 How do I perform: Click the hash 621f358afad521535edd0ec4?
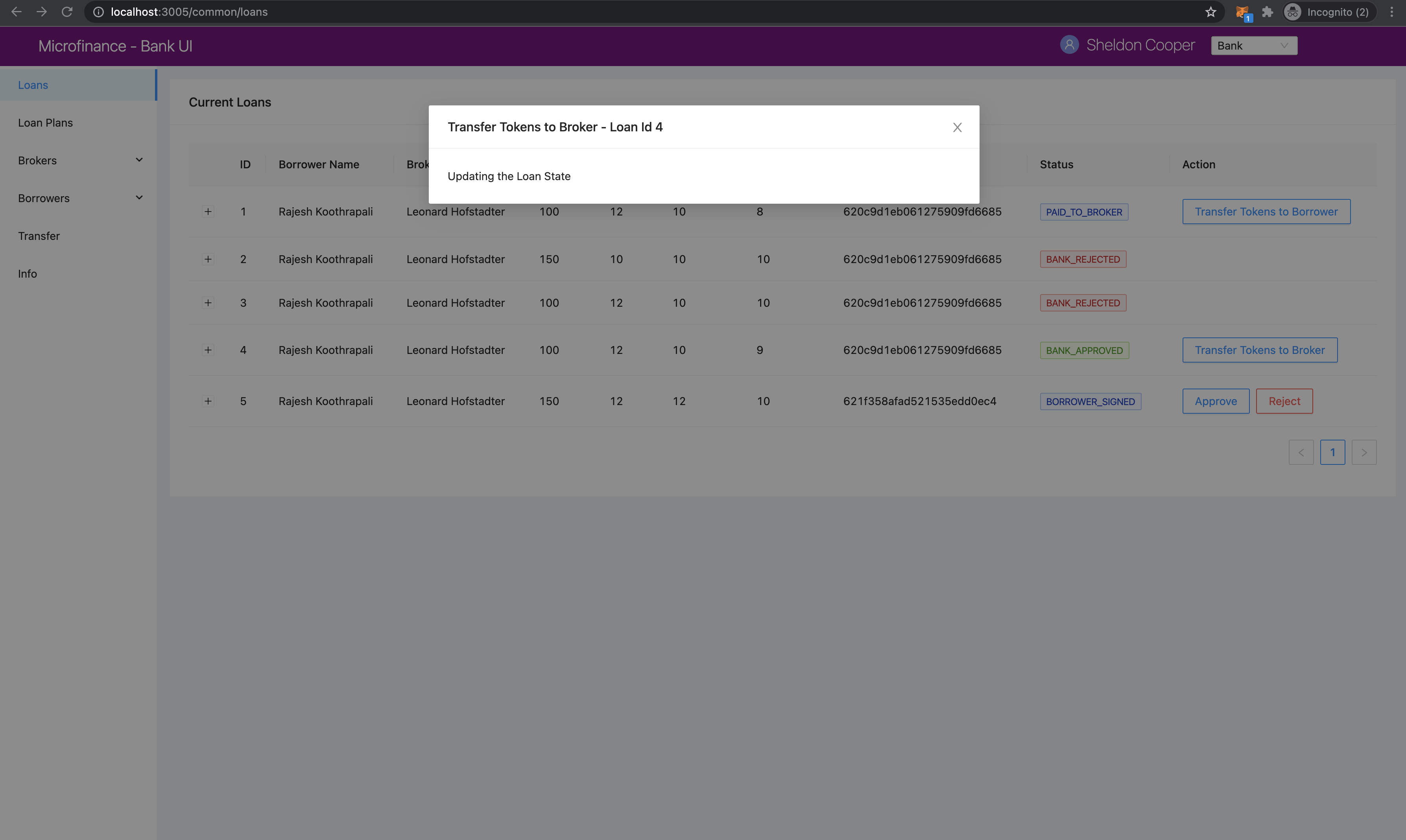coord(920,401)
